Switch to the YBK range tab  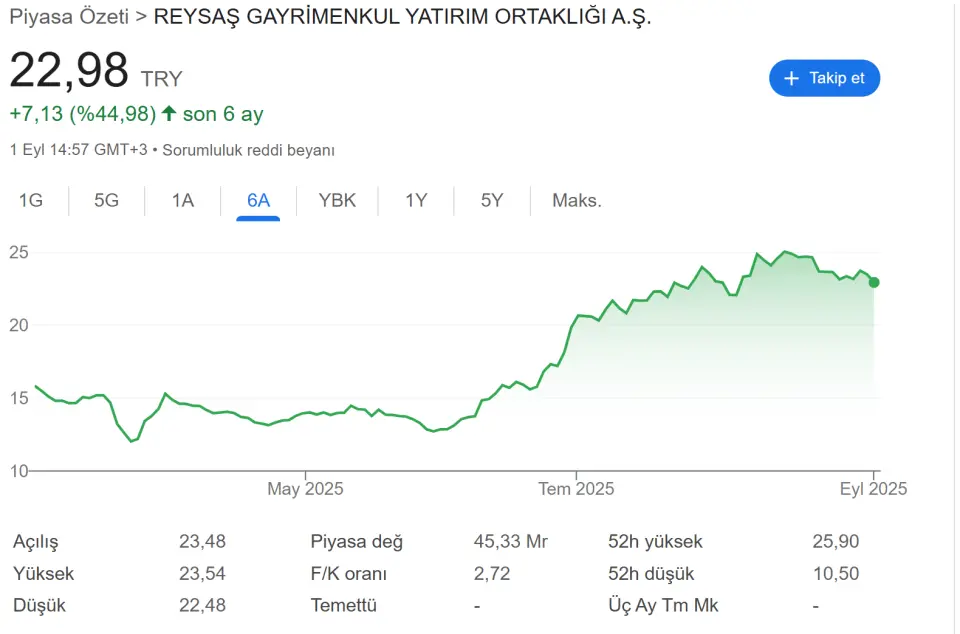337,200
